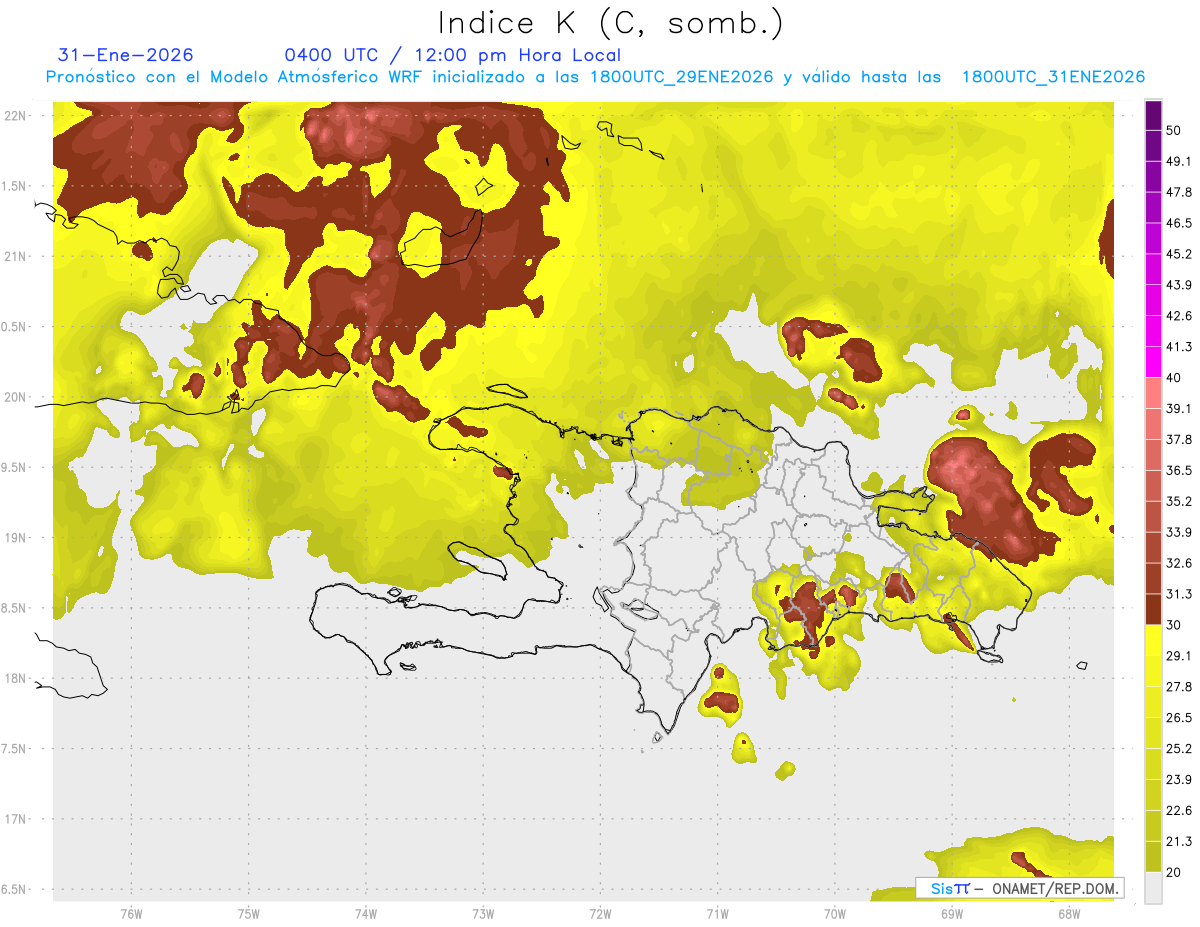Click the "1.5N" latitude label
1200x927 pixels.
click(x=14, y=186)
